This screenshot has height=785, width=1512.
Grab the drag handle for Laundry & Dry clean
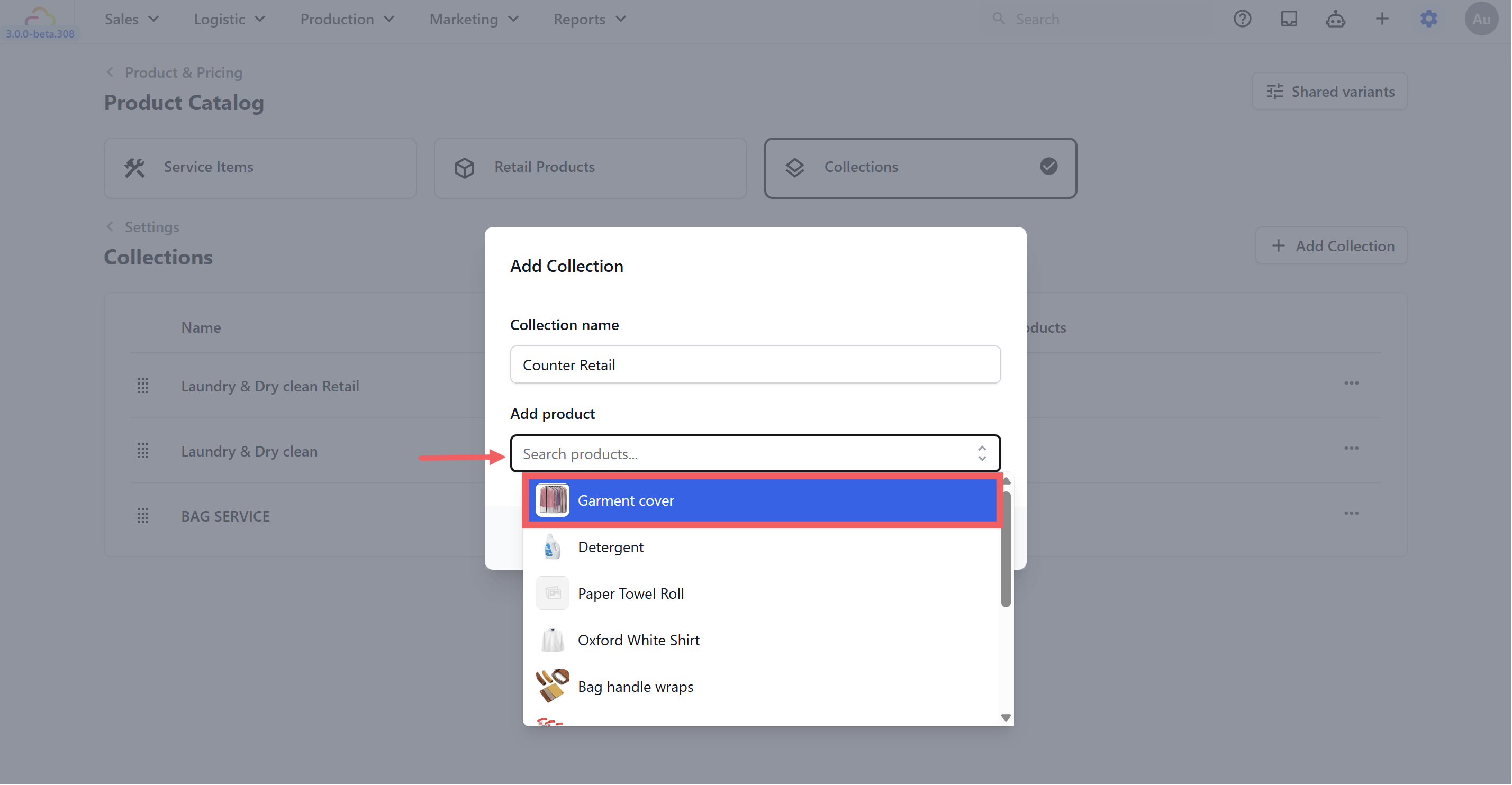point(143,451)
